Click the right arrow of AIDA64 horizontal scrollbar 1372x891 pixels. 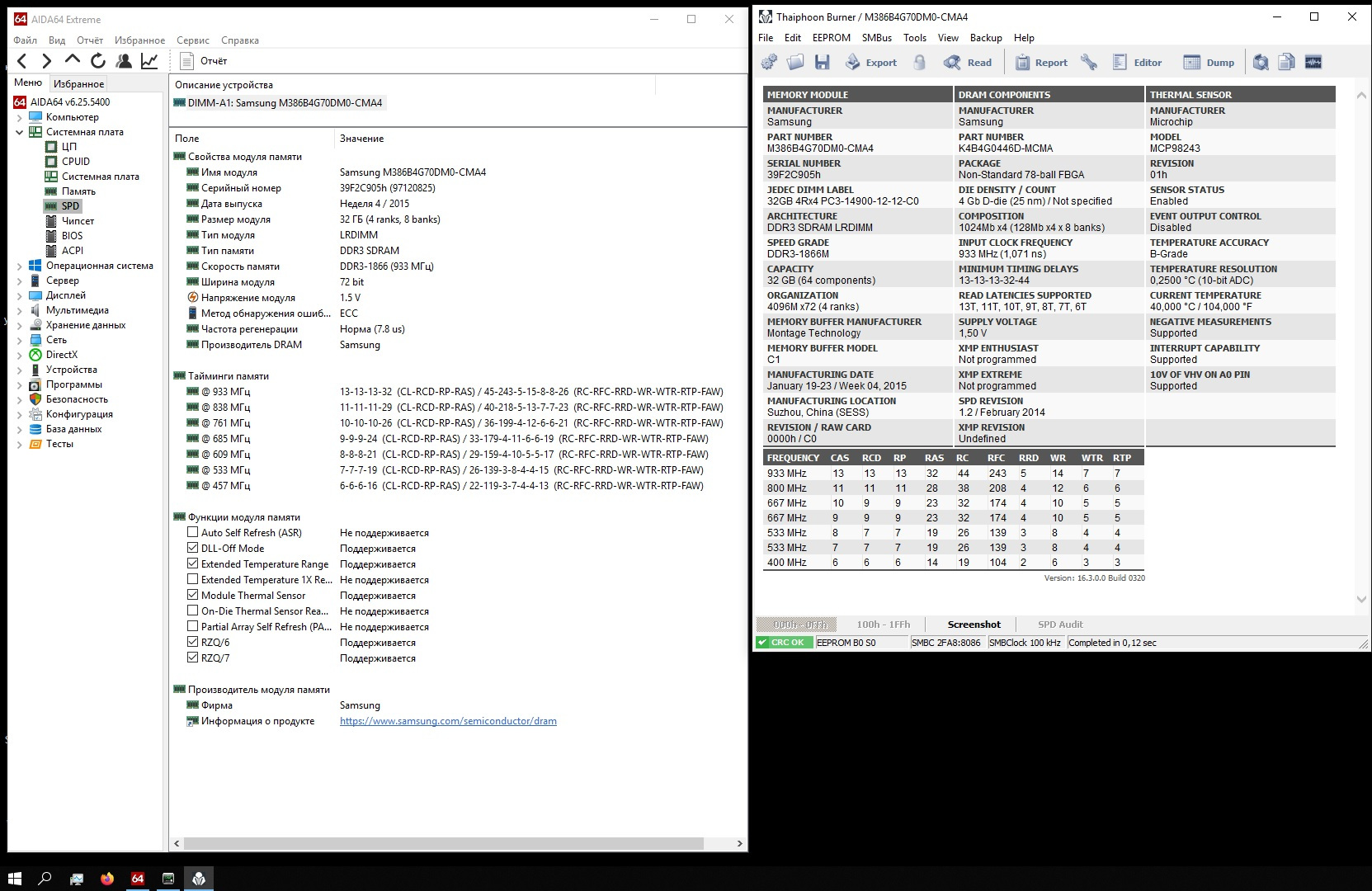739,843
